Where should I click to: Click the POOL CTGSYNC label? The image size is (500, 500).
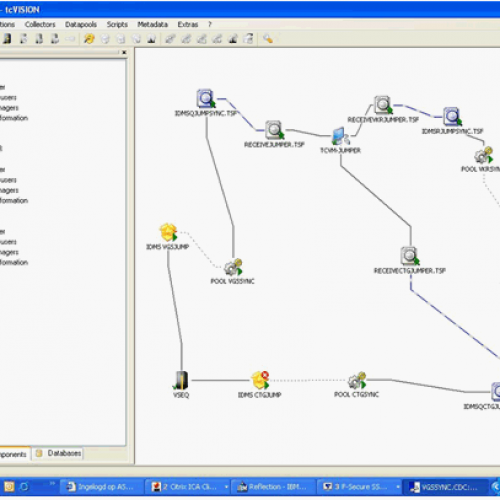[356, 395]
